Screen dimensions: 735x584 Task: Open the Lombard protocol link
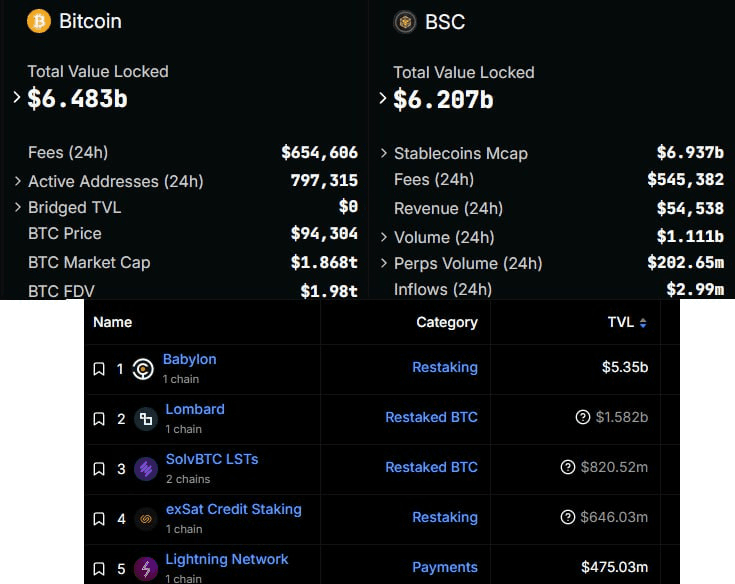click(x=195, y=409)
